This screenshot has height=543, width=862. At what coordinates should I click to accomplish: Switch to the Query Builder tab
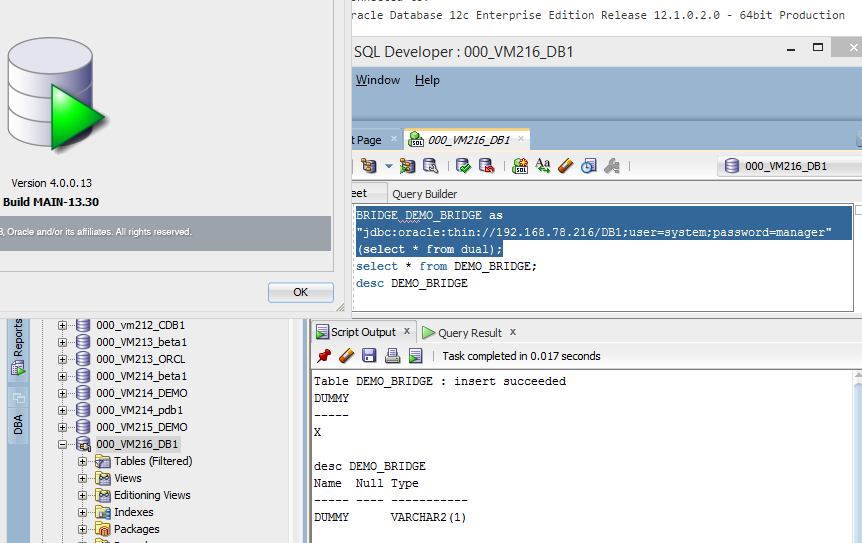pyautogui.click(x=424, y=194)
